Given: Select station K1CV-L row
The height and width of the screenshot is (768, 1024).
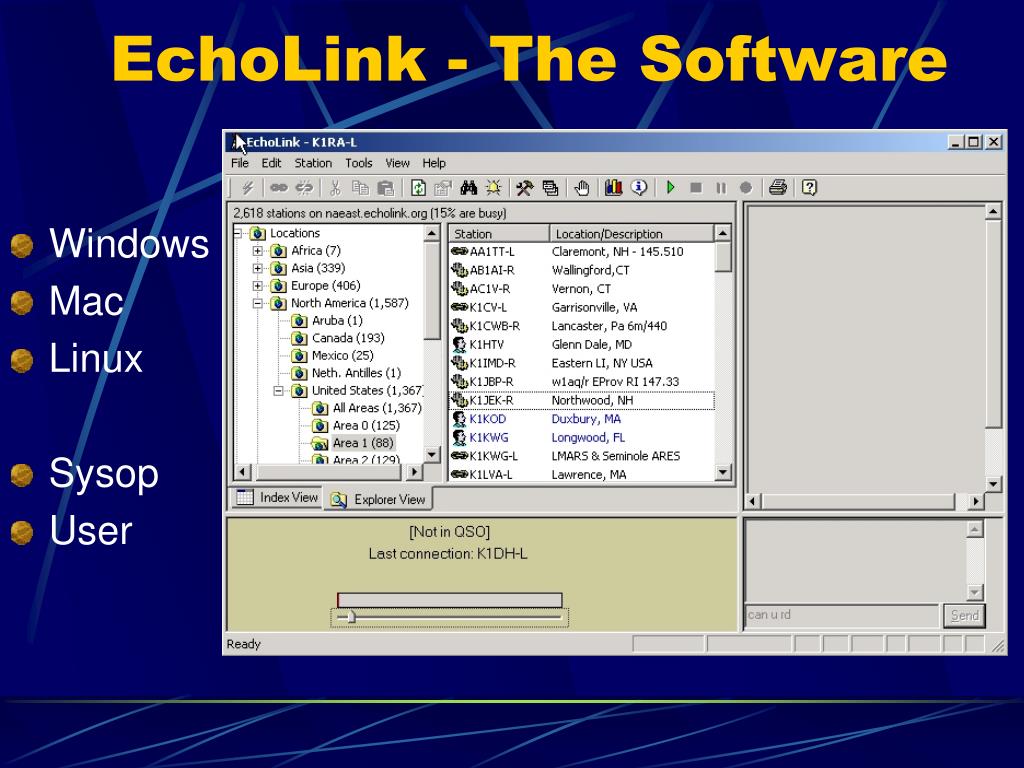Looking at the screenshot, I should 581,308.
